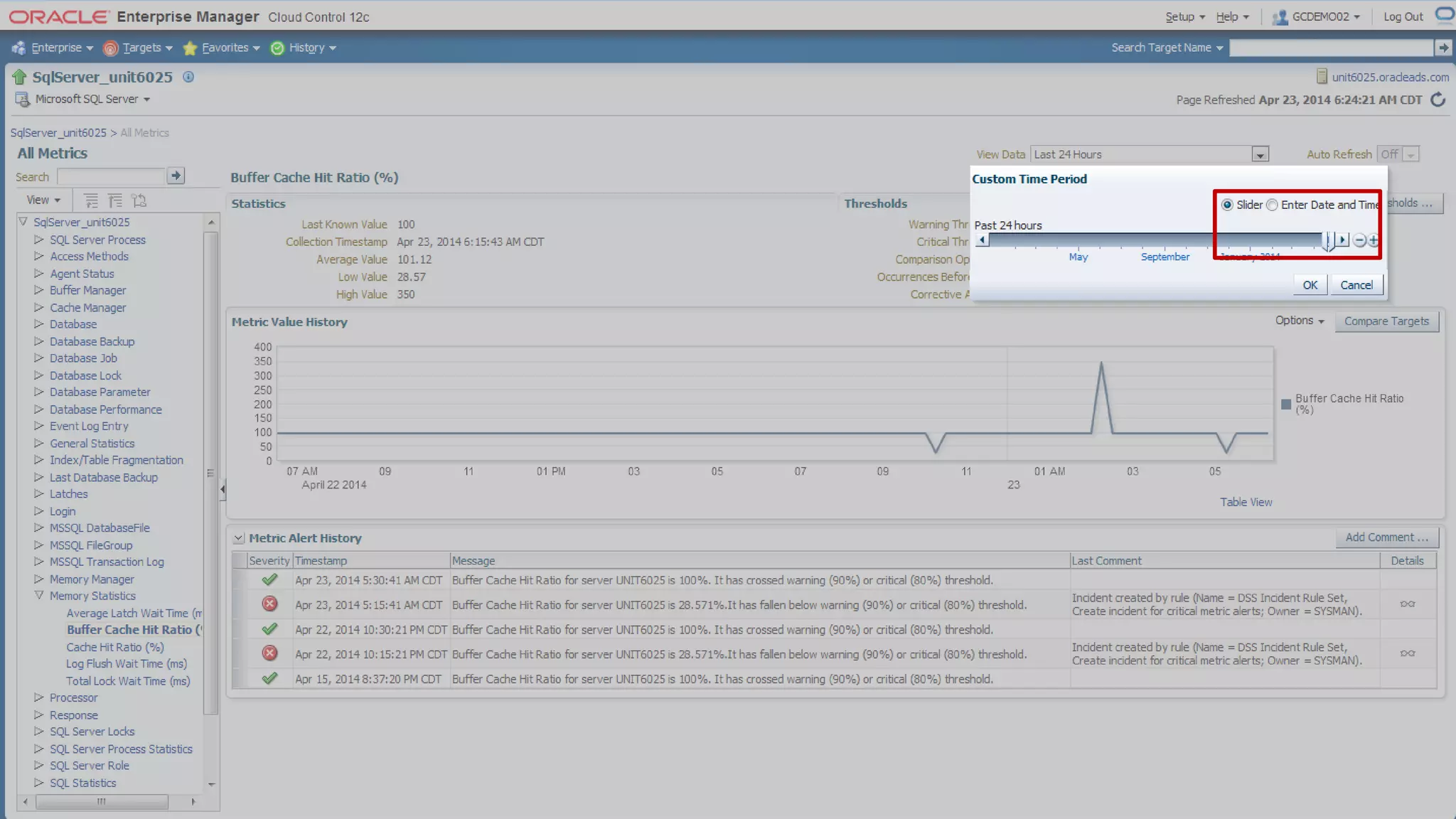Click the chat bubble icon near Log Out

point(1445,15)
